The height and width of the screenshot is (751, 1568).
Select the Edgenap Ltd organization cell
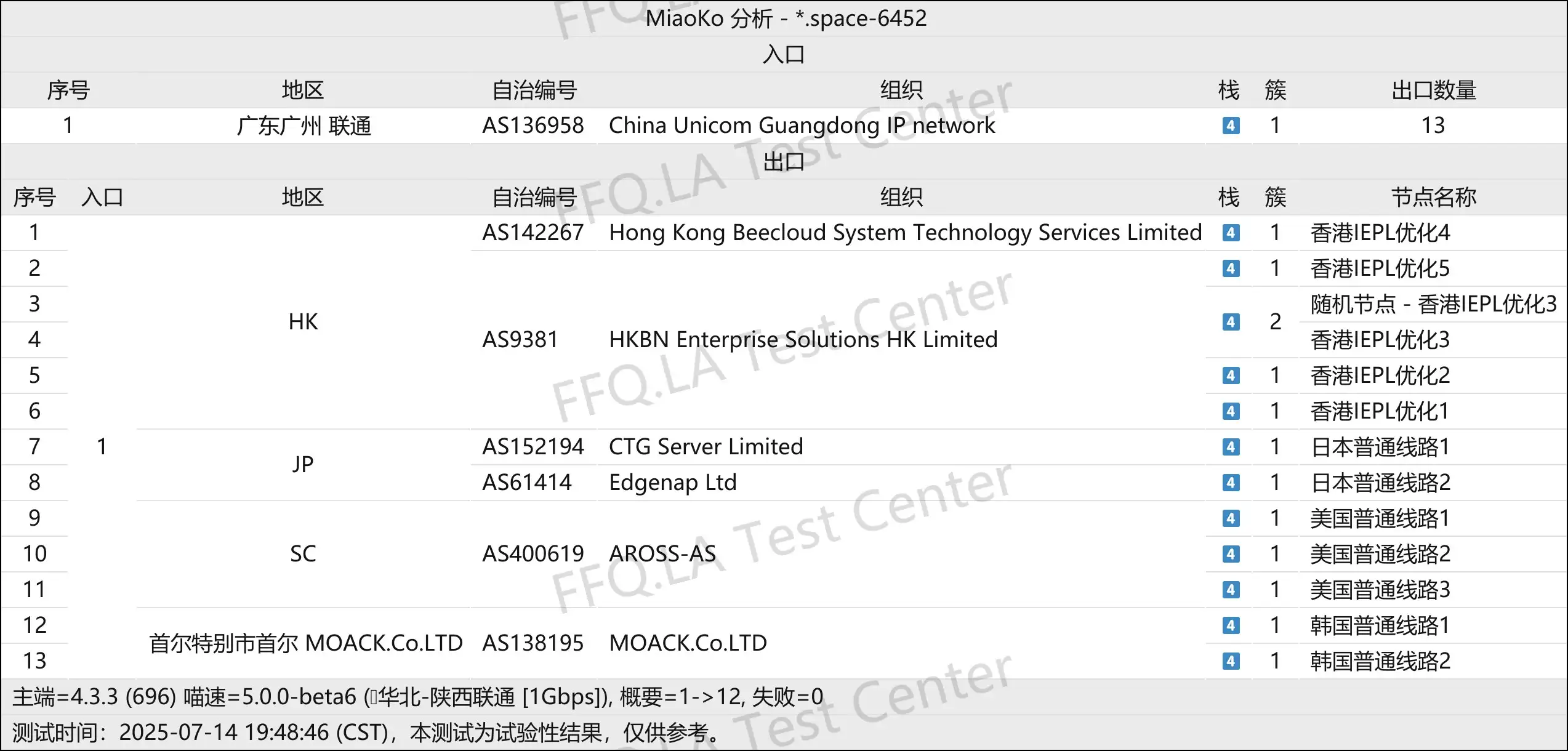[672, 483]
